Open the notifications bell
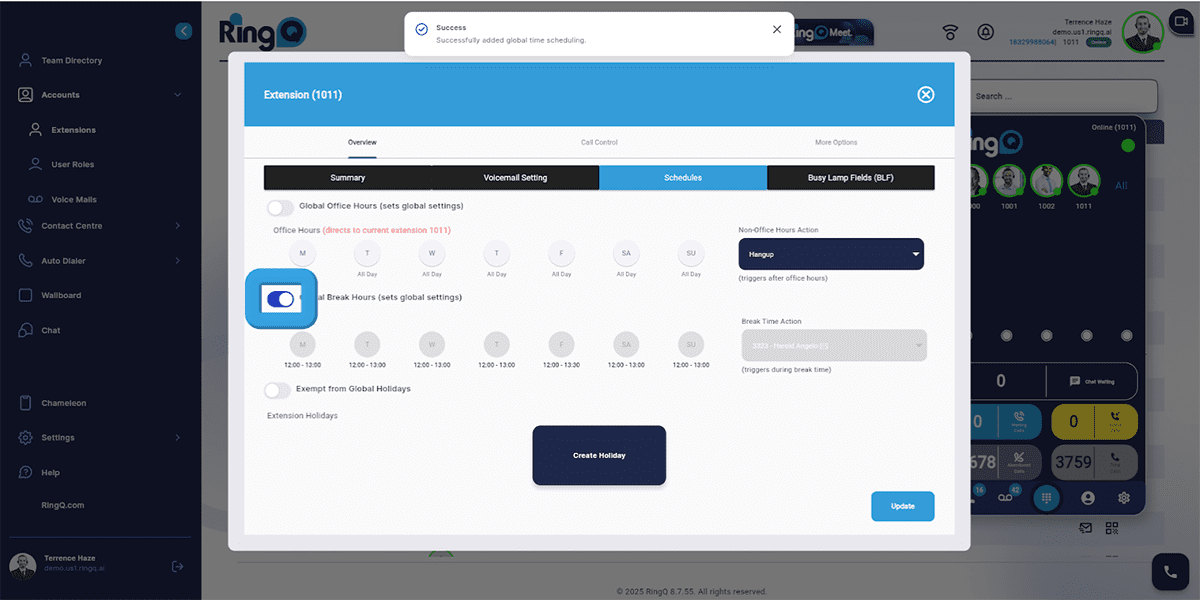 click(986, 33)
